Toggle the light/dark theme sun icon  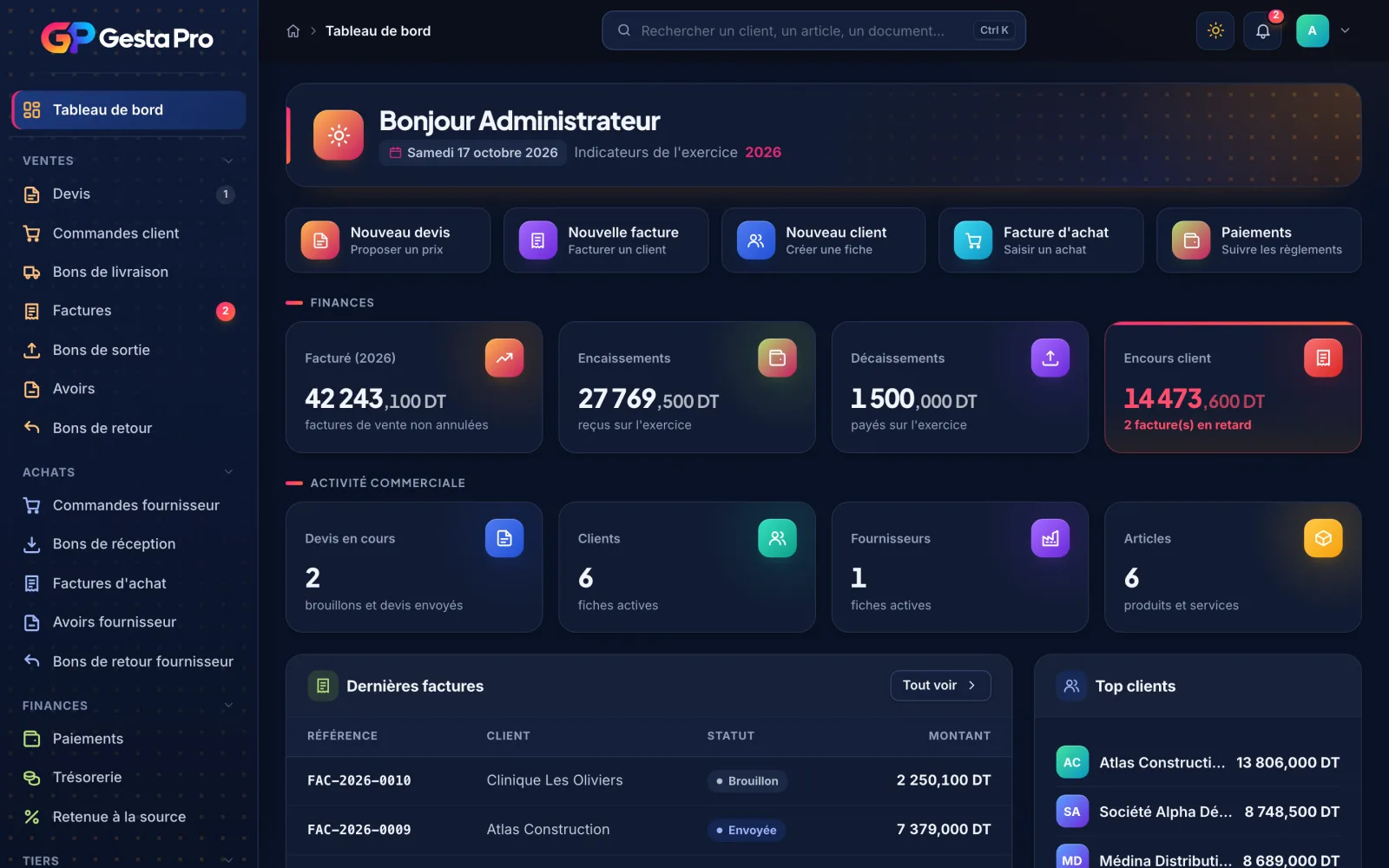[x=1215, y=31]
